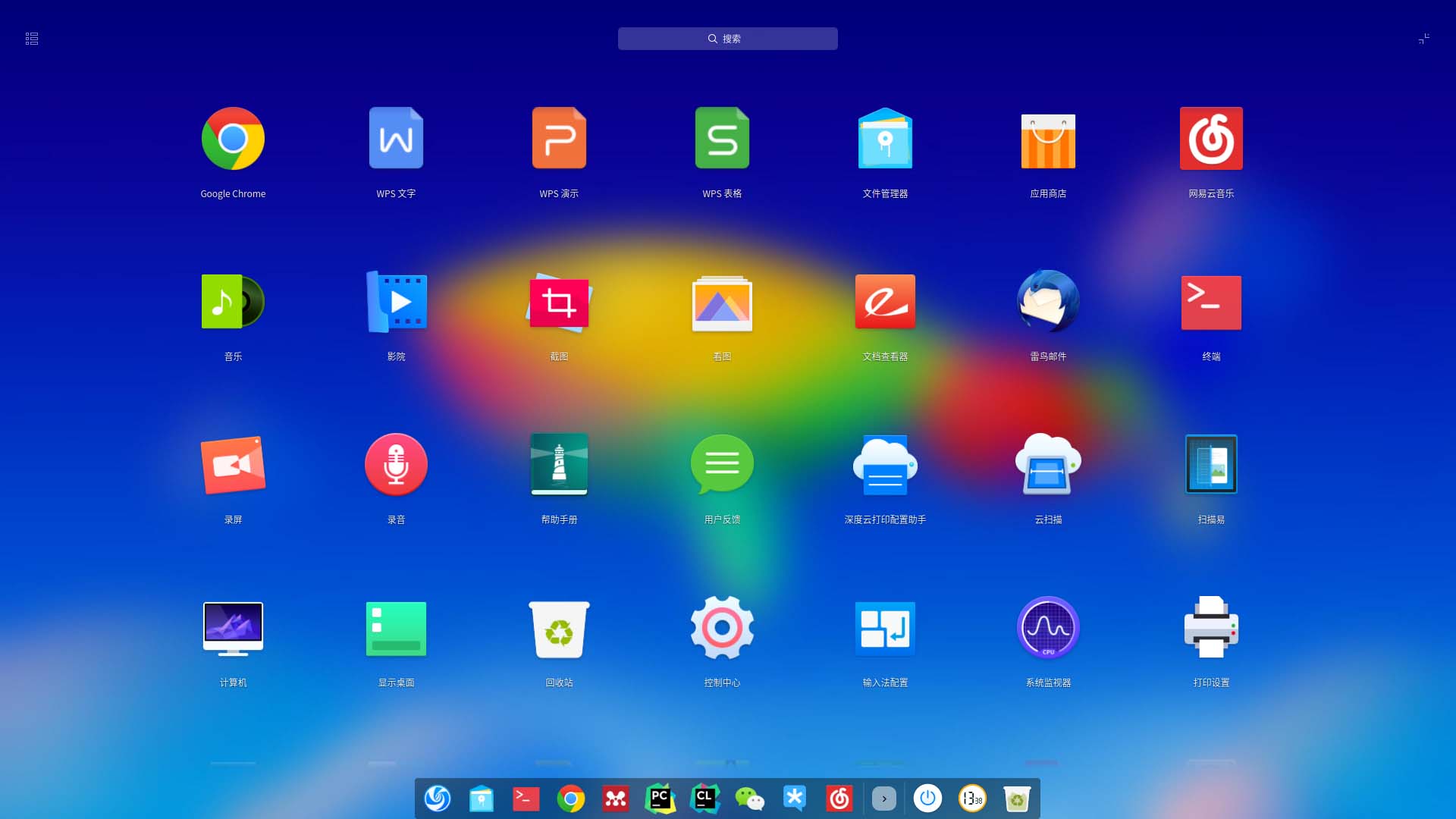1456x819 pixels.
Task: Open the trash bin in dock
Action: pyautogui.click(x=1017, y=799)
